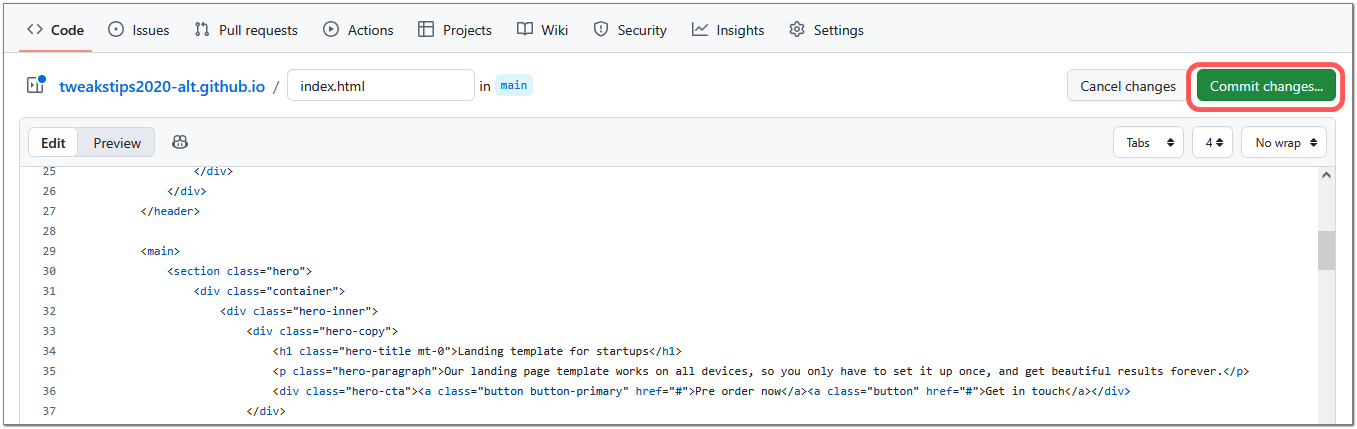Select the Edit mode toggle
The width and height of the screenshot is (1357, 429).
pyautogui.click(x=53, y=143)
